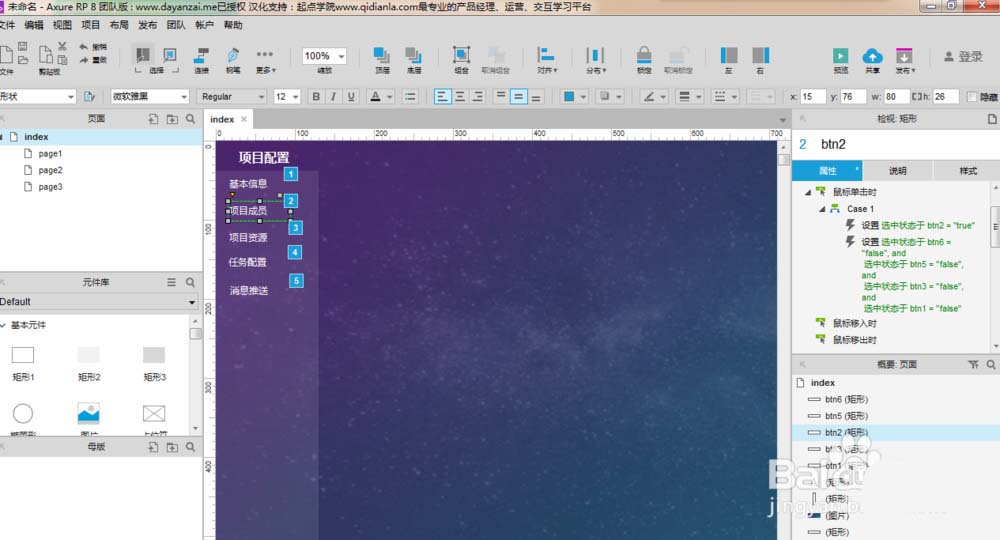This screenshot has width=1000, height=540.
Task: Select the contained selection mode tool
Action: click(x=170, y=55)
